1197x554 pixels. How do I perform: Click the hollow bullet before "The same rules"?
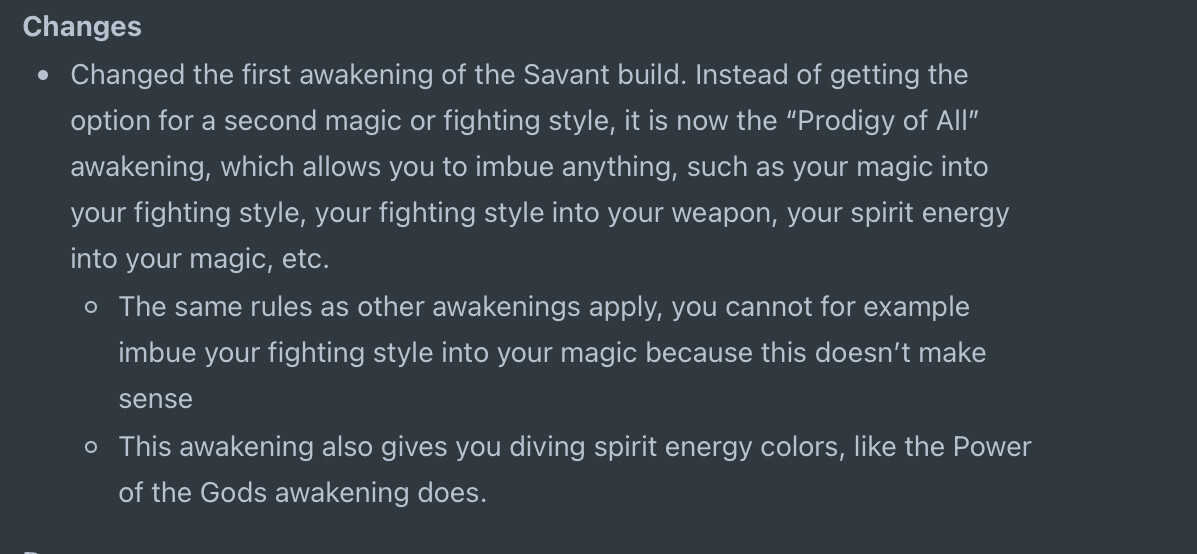tap(91, 308)
